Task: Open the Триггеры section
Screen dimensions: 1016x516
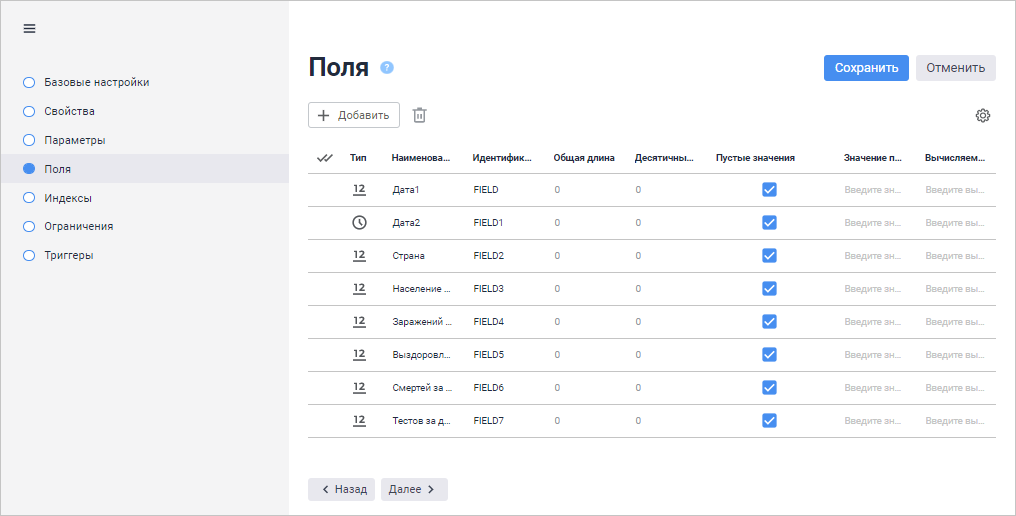Action: [69, 255]
